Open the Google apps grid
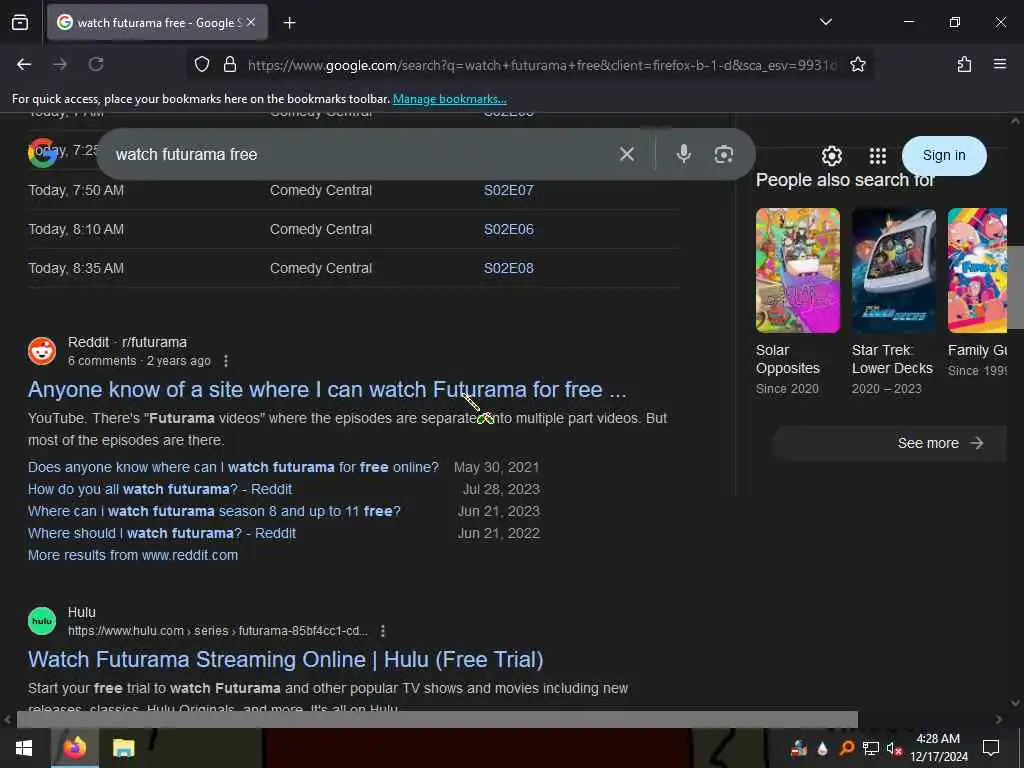 (878, 156)
